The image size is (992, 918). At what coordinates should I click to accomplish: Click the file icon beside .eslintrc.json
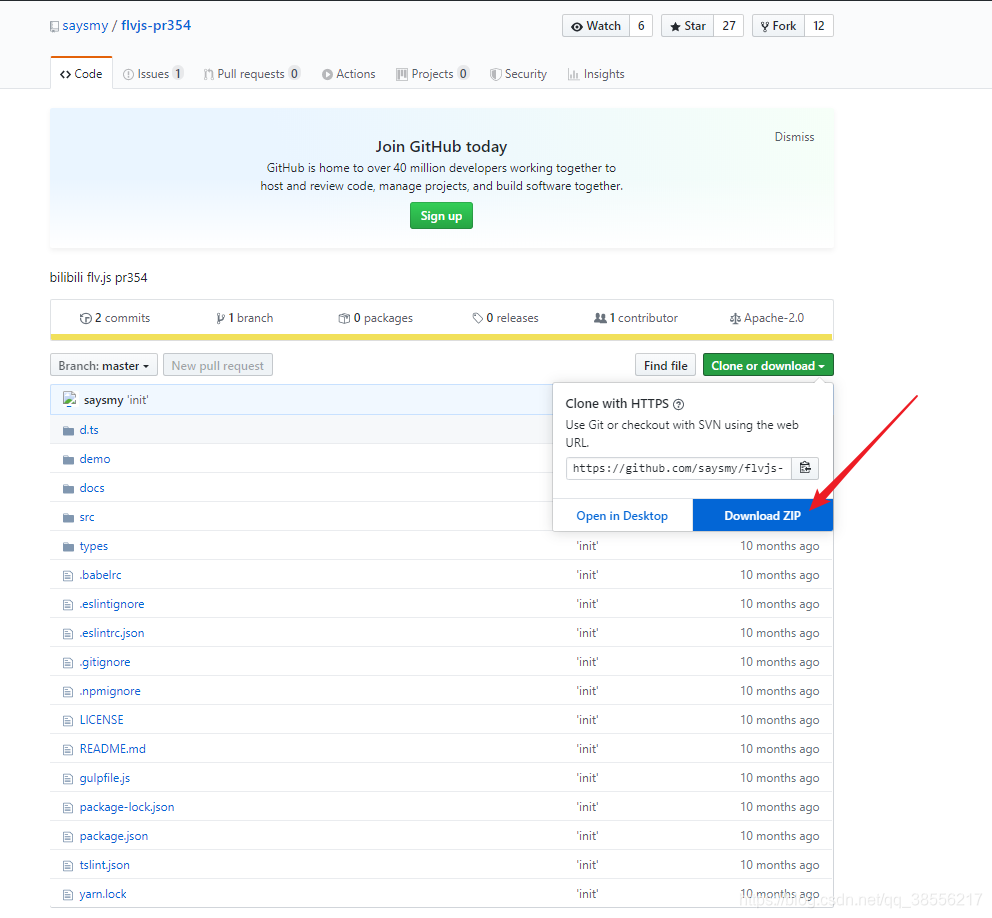tap(68, 634)
